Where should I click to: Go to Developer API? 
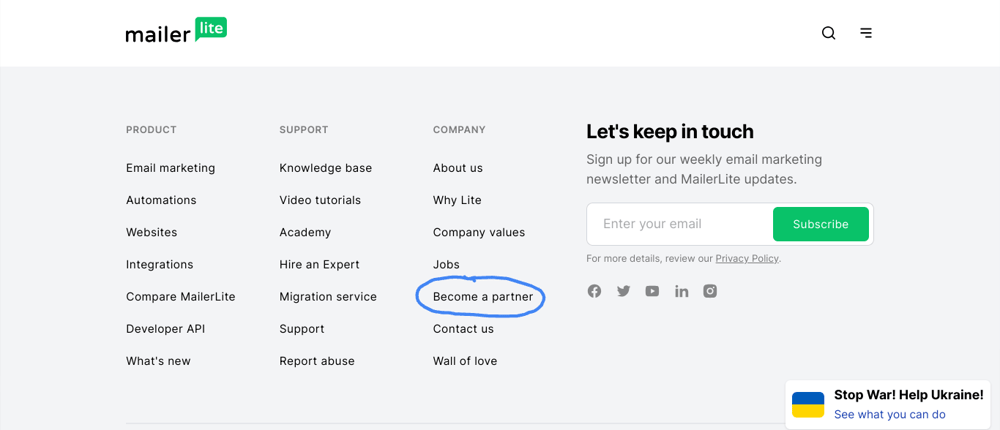point(166,329)
